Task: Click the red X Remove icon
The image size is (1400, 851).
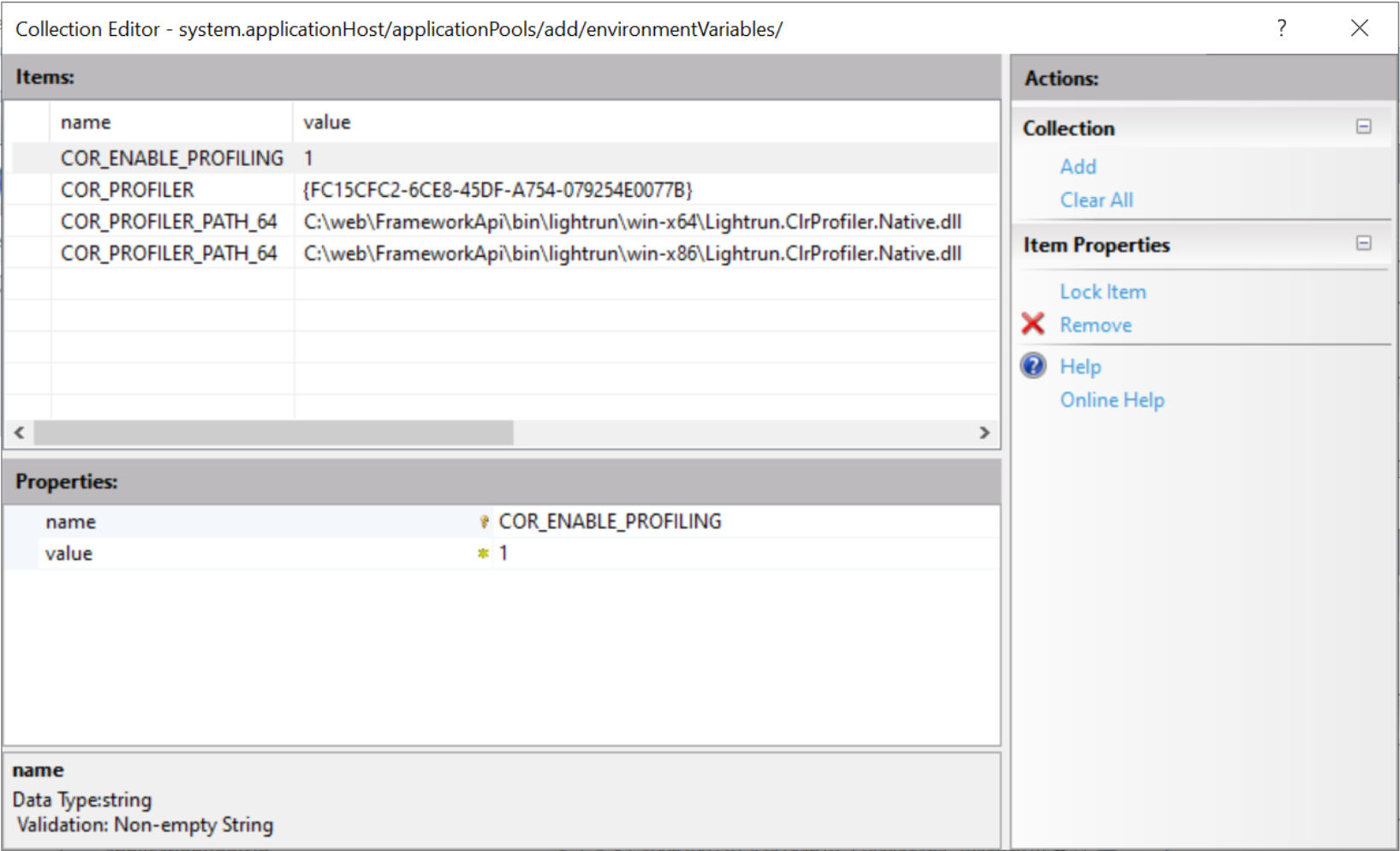Action: pyautogui.click(x=1033, y=324)
